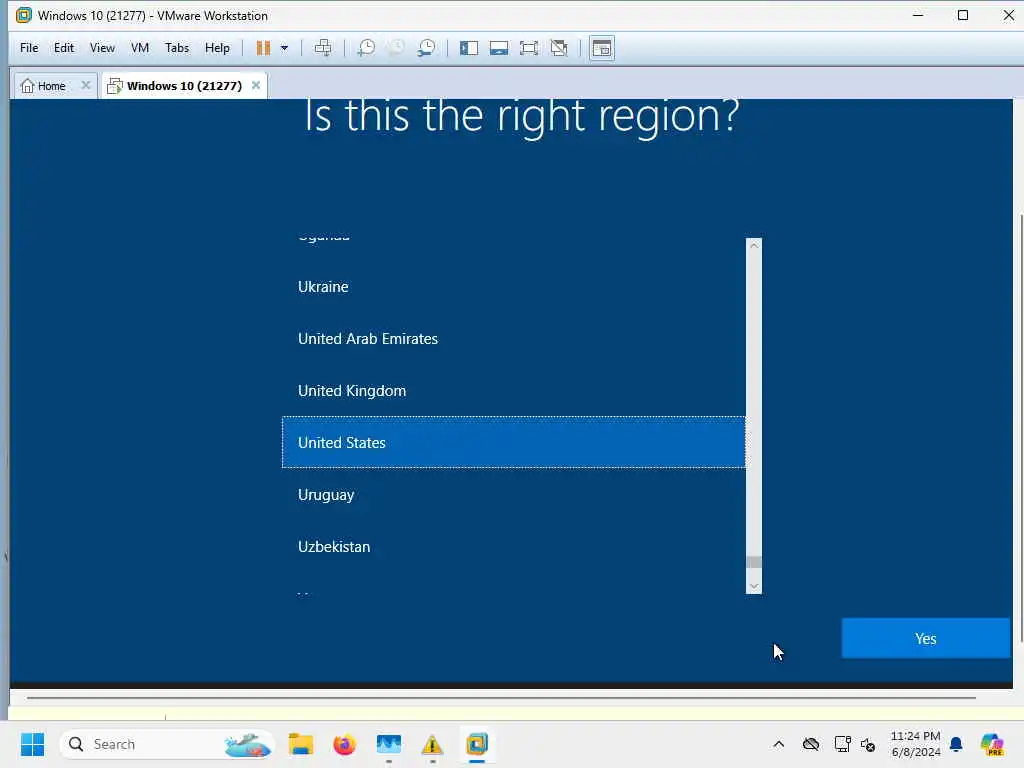Click the region list scroll up arrow
This screenshot has width=1024, height=768.
(754, 246)
